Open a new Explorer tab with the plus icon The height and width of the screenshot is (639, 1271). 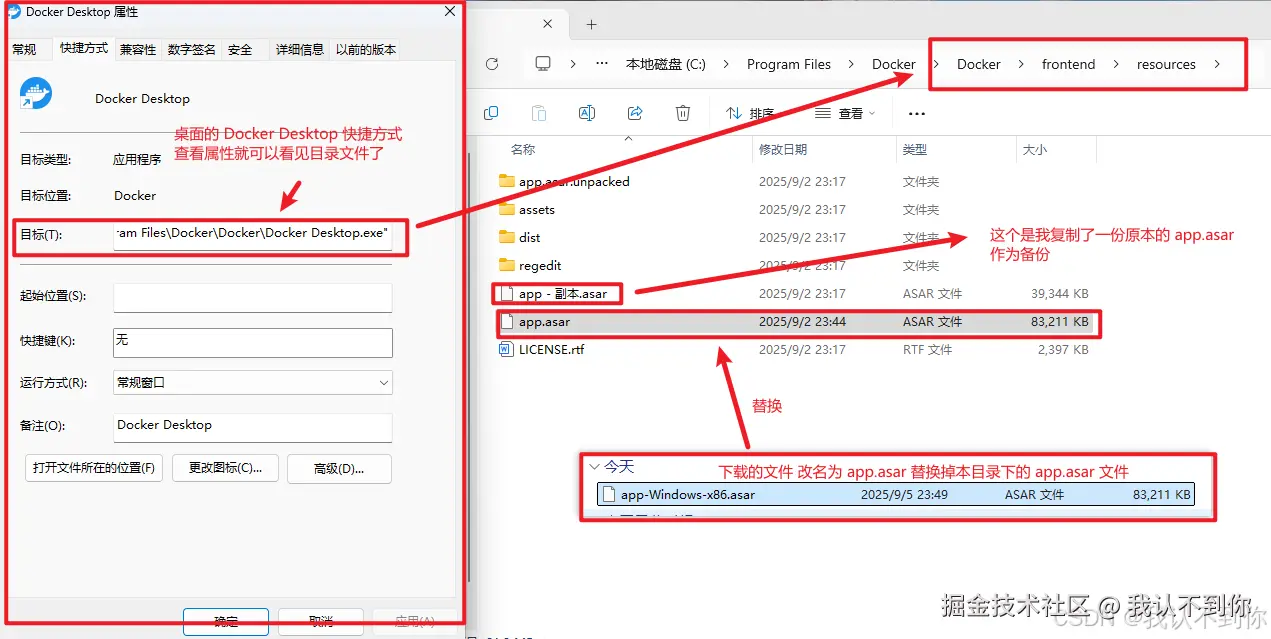pyautogui.click(x=591, y=24)
